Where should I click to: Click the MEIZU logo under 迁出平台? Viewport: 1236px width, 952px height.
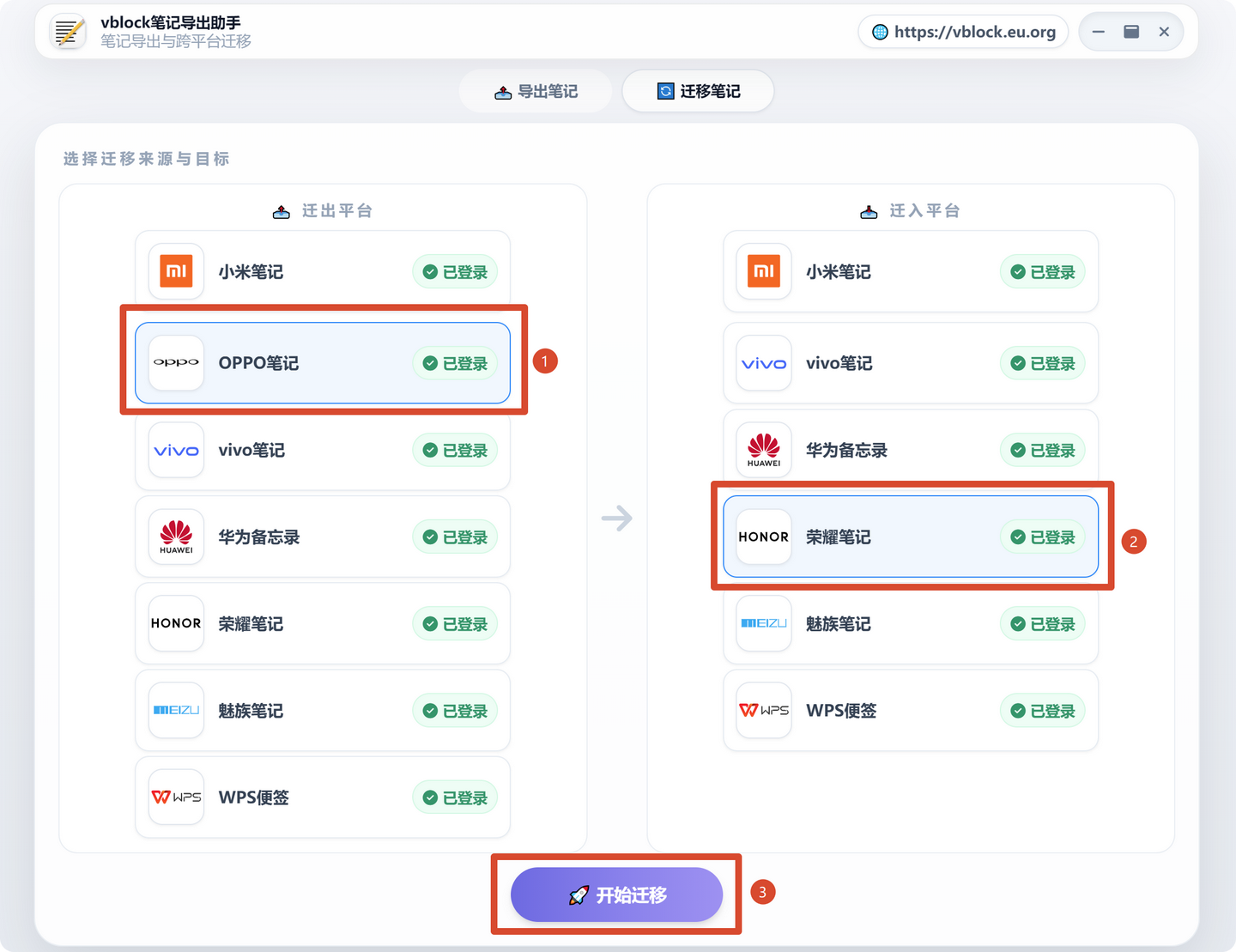[176, 710]
